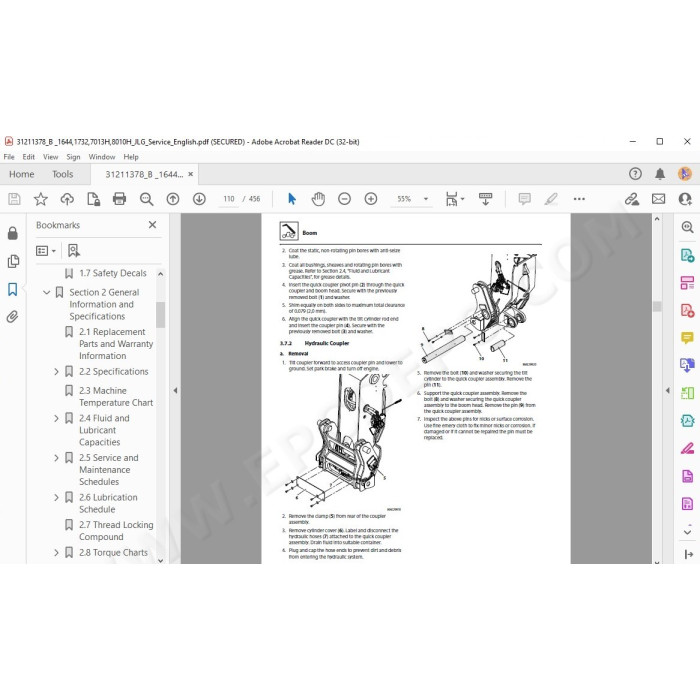Add file to starred with star icon
This screenshot has height=700, width=700.
tap(41, 199)
